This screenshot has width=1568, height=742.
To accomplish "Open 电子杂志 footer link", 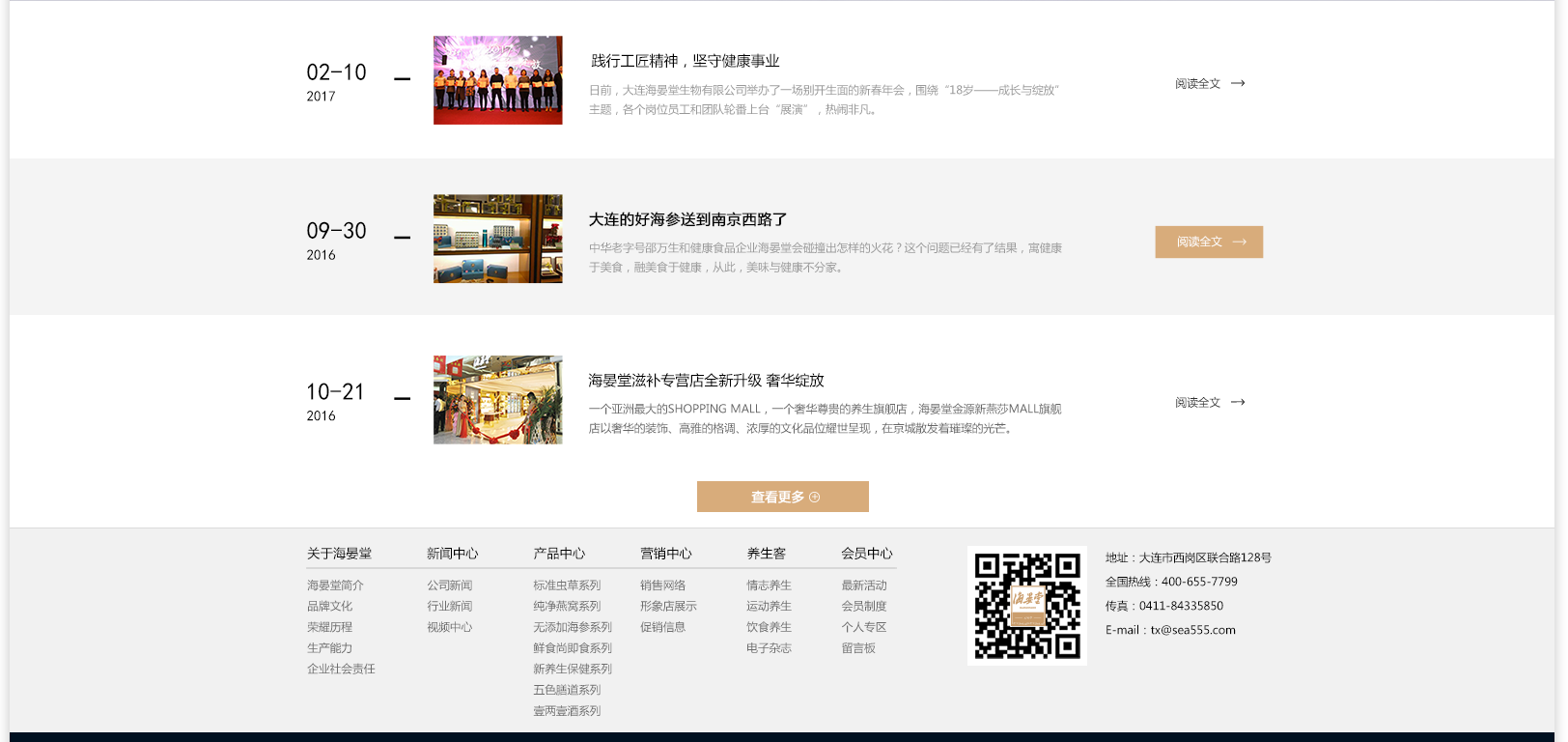I will [769, 648].
